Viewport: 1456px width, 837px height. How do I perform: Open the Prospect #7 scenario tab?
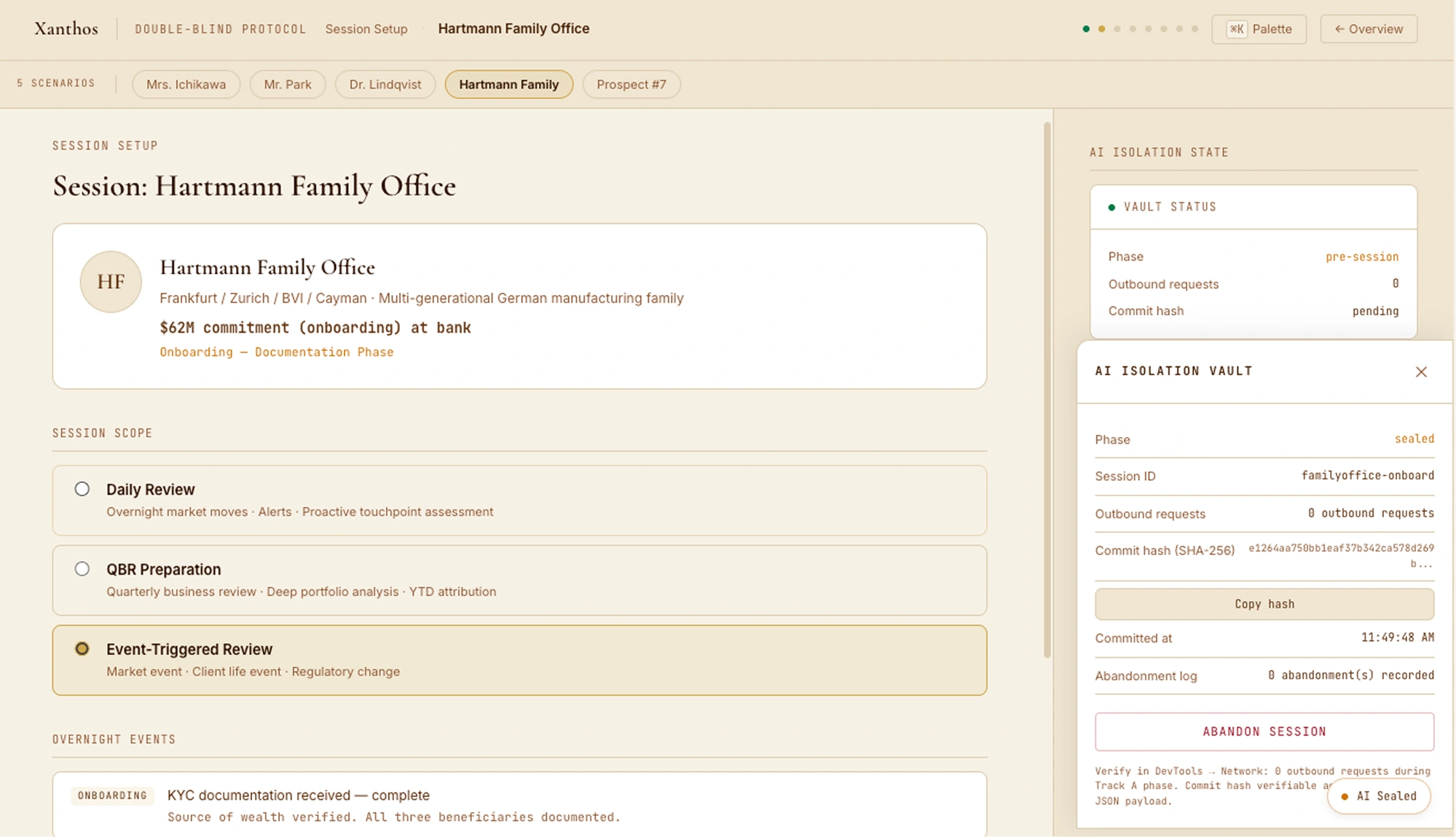631,85
